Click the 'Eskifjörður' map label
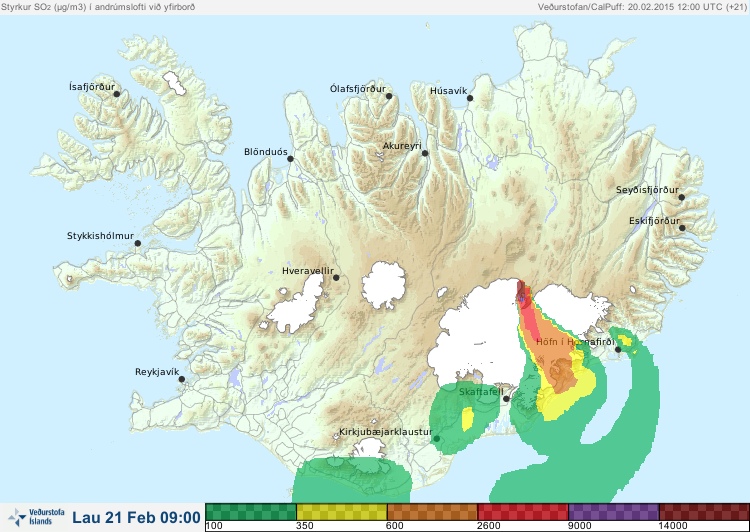 tap(654, 221)
